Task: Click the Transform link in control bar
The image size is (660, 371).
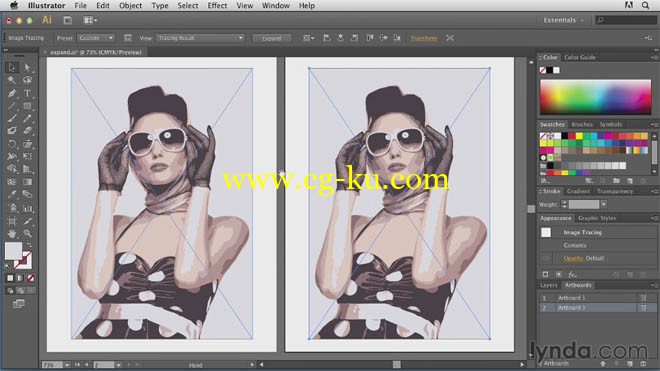Action: tap(424, 38)
